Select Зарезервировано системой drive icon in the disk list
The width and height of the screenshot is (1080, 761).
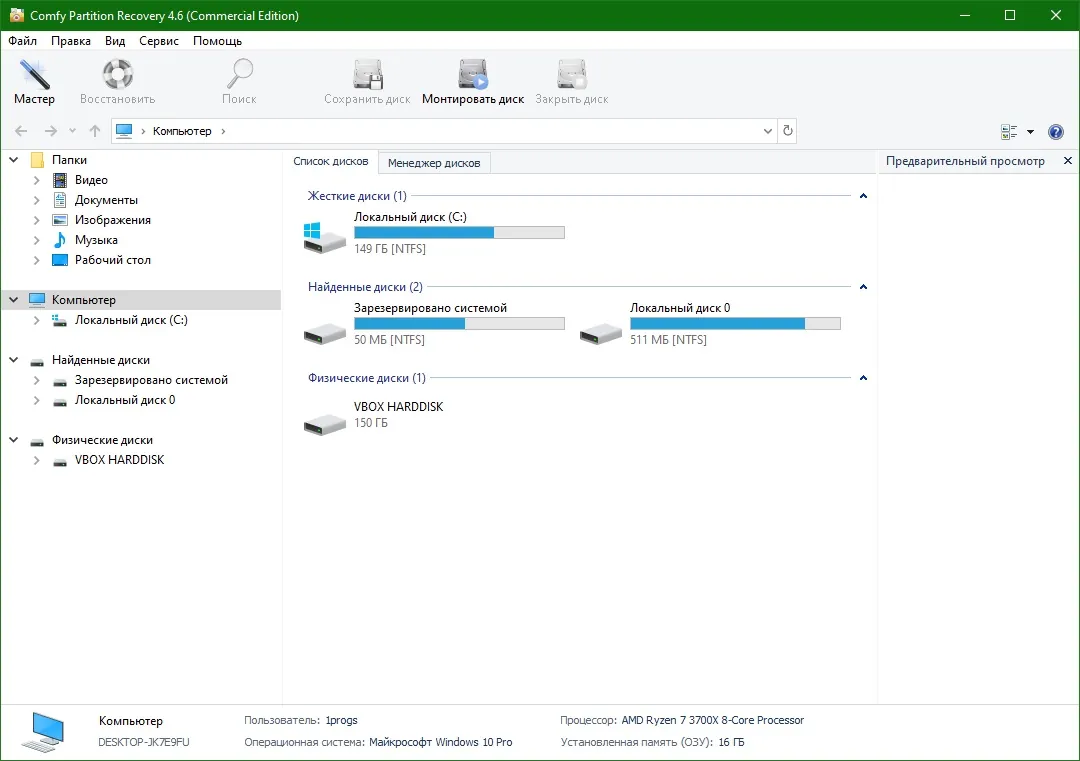click(324, 333)
